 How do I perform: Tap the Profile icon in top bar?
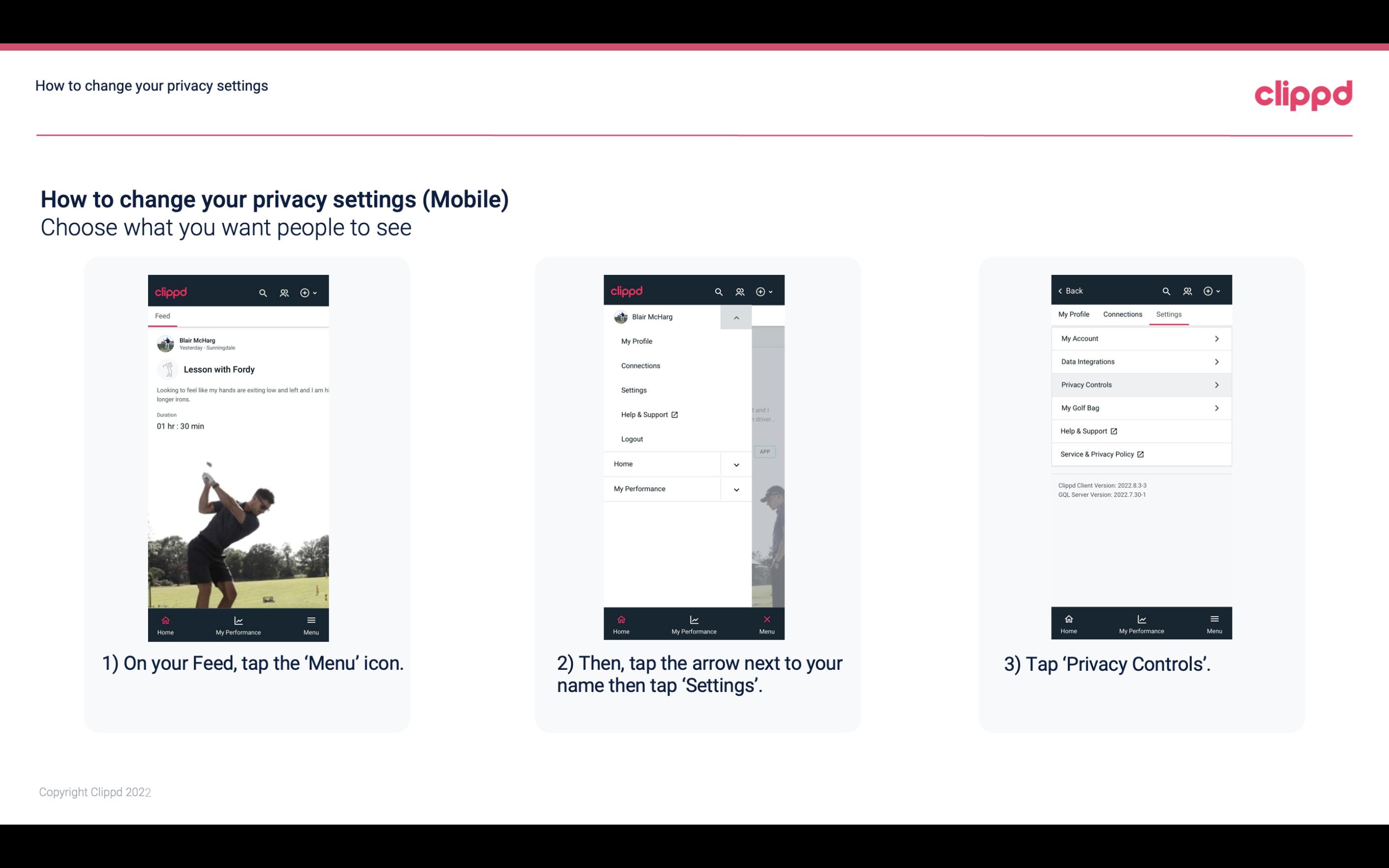coord(285,292)
